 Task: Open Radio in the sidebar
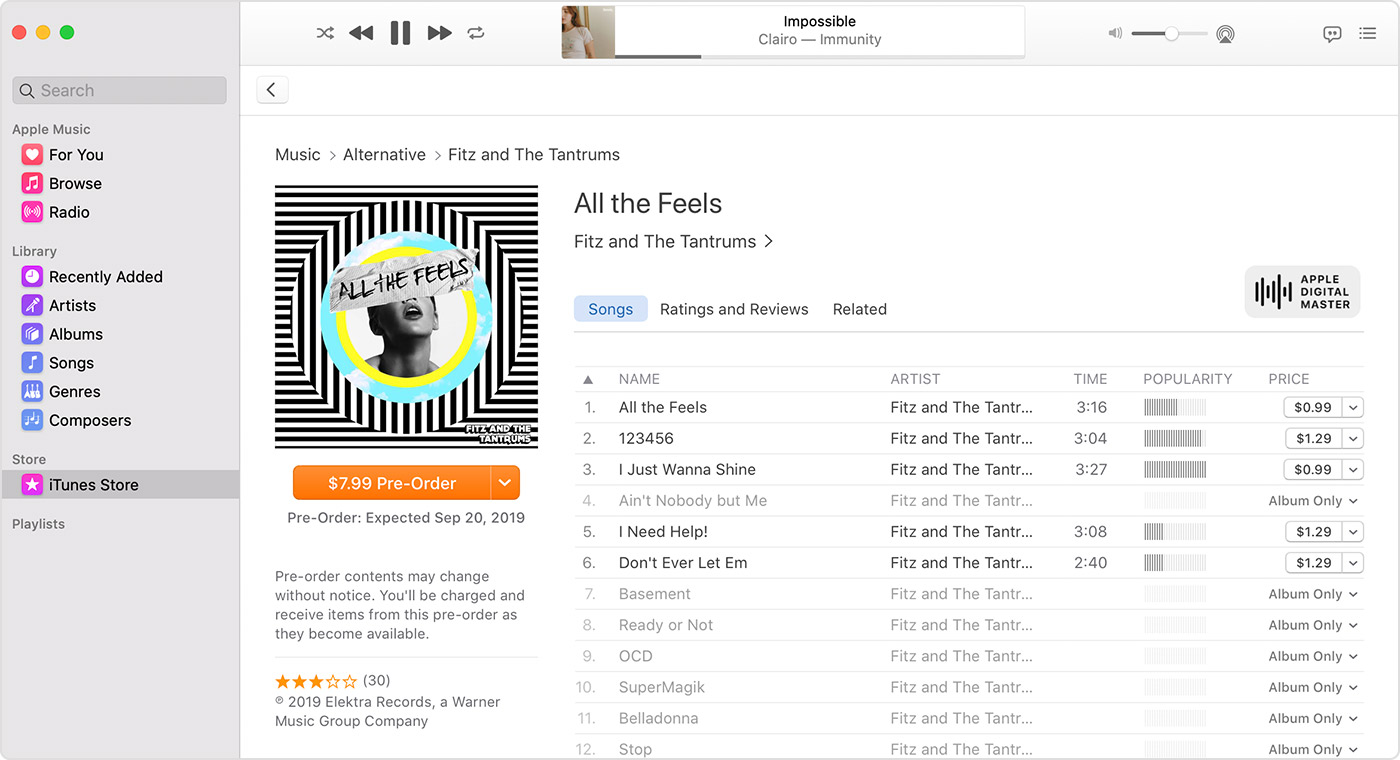pyautogui.click(x=69, y=212)
